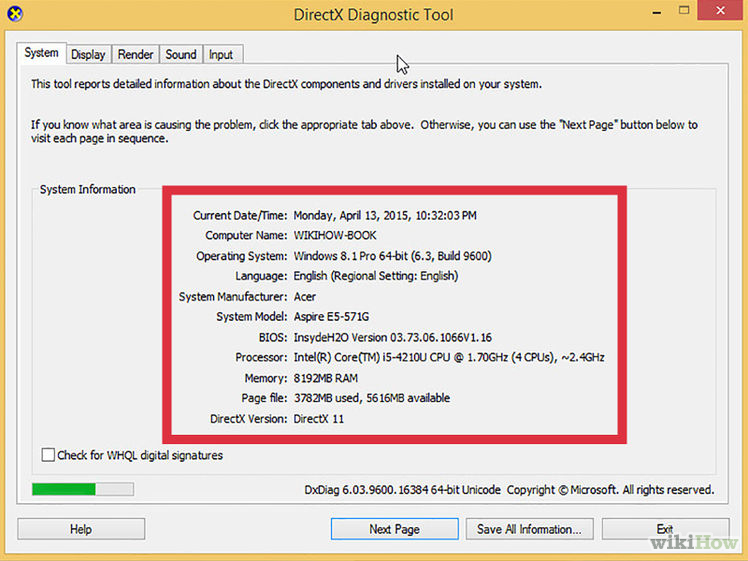Image resolution: width=748 pixels, height=561 pixels.
Task: Show the Input tab
Action: pyautogui.click(x=221, y=55)
